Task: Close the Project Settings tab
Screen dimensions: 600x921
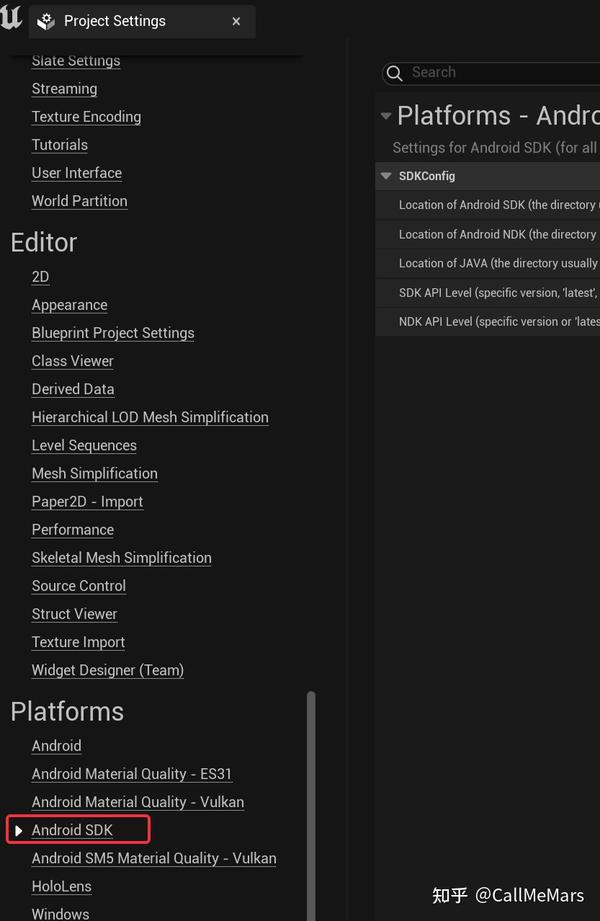Action: 236,21
